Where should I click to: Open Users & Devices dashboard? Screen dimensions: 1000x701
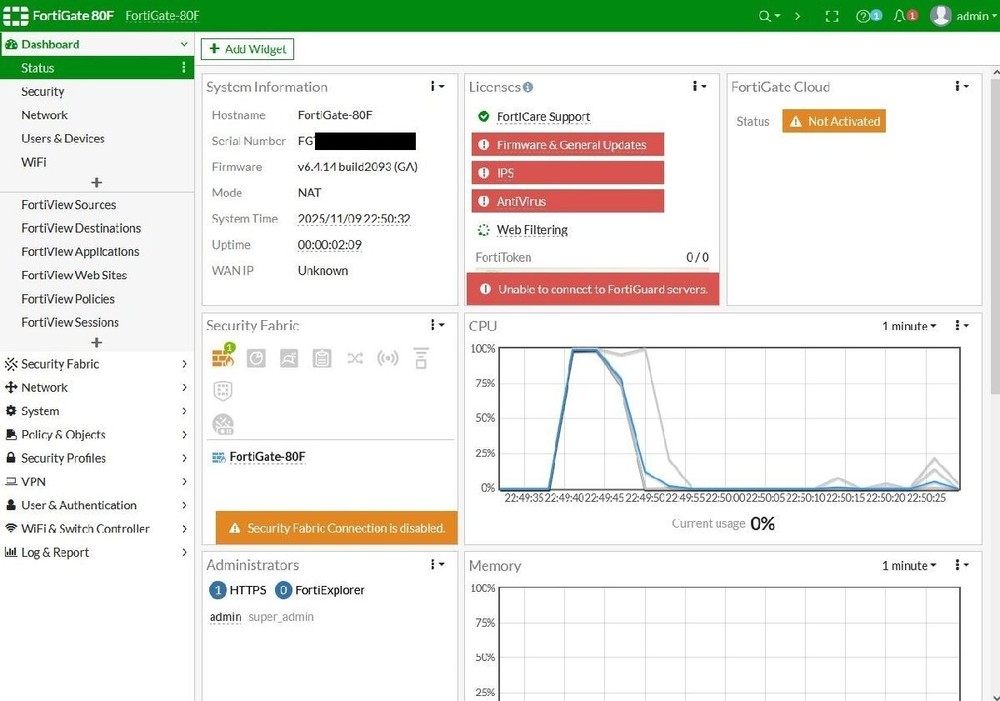(62, 138)
